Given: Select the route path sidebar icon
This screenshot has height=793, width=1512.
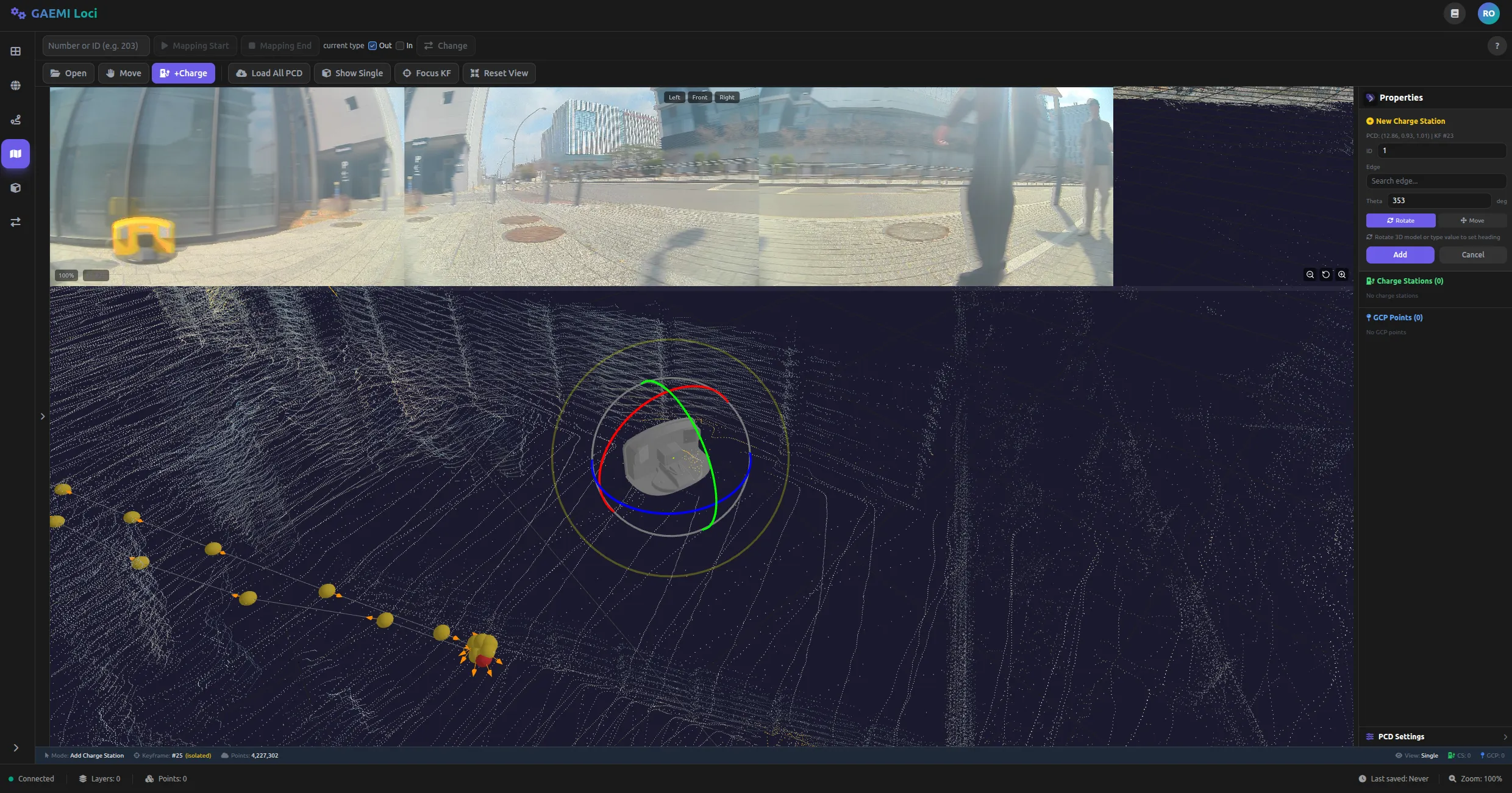Looking at the screenshot, I should coord(16,120).
